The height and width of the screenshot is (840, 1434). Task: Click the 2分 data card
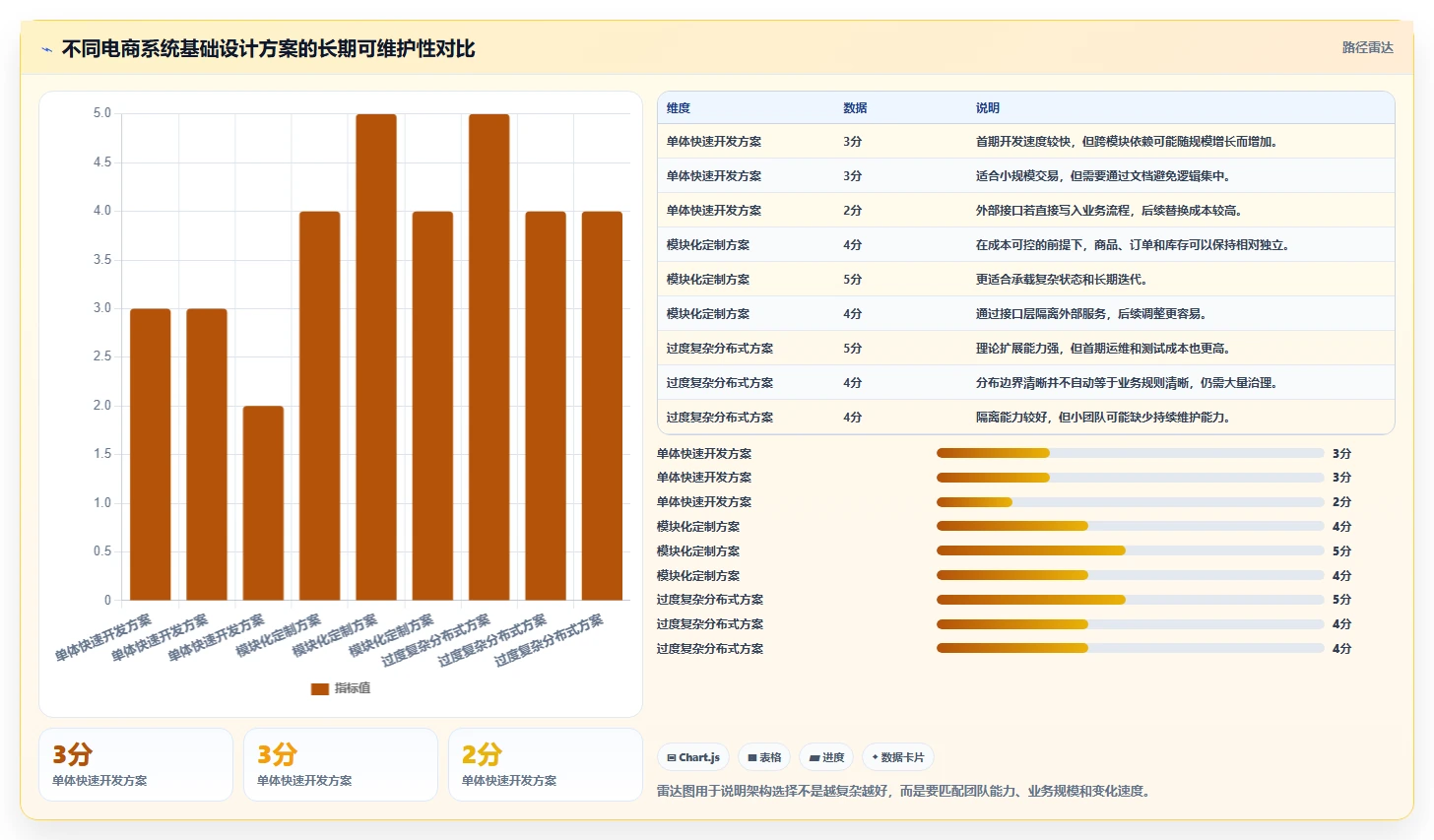545,764
